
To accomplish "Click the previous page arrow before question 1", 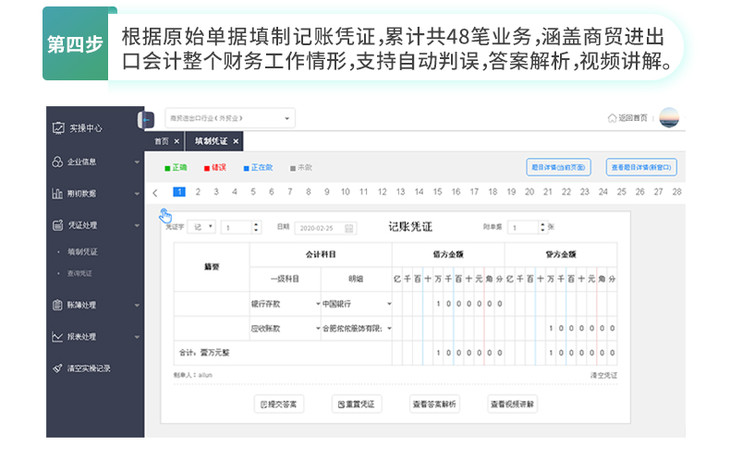I will [155, 193].
